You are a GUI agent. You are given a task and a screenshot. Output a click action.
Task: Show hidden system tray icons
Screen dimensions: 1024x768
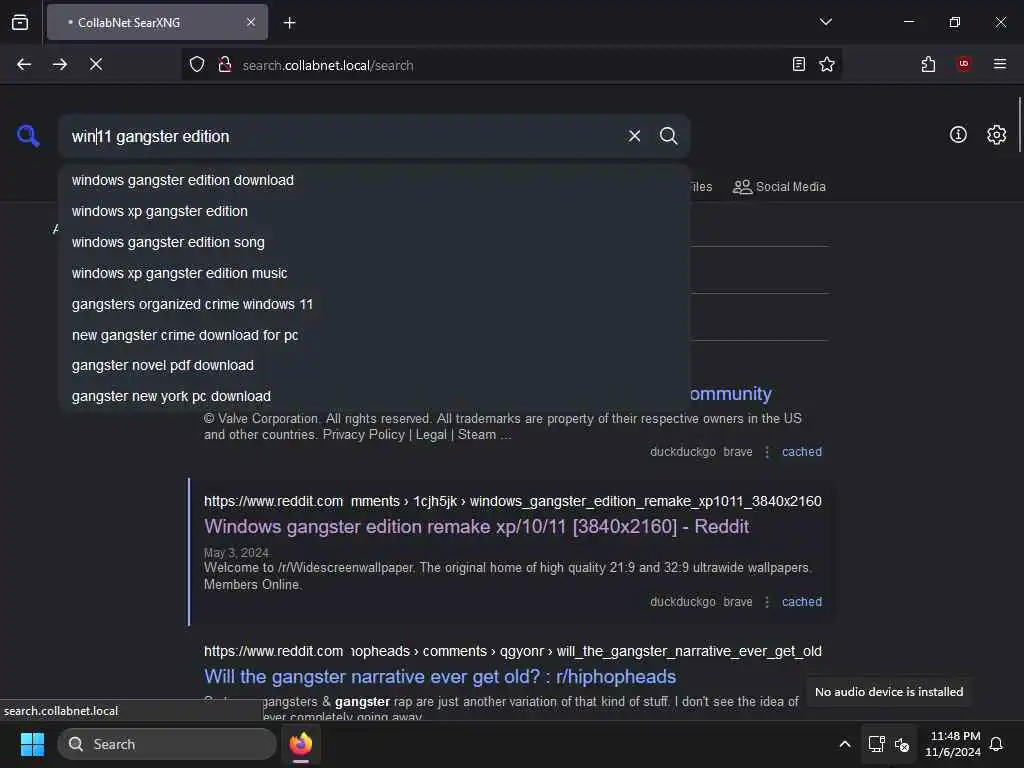coord(844,744)
